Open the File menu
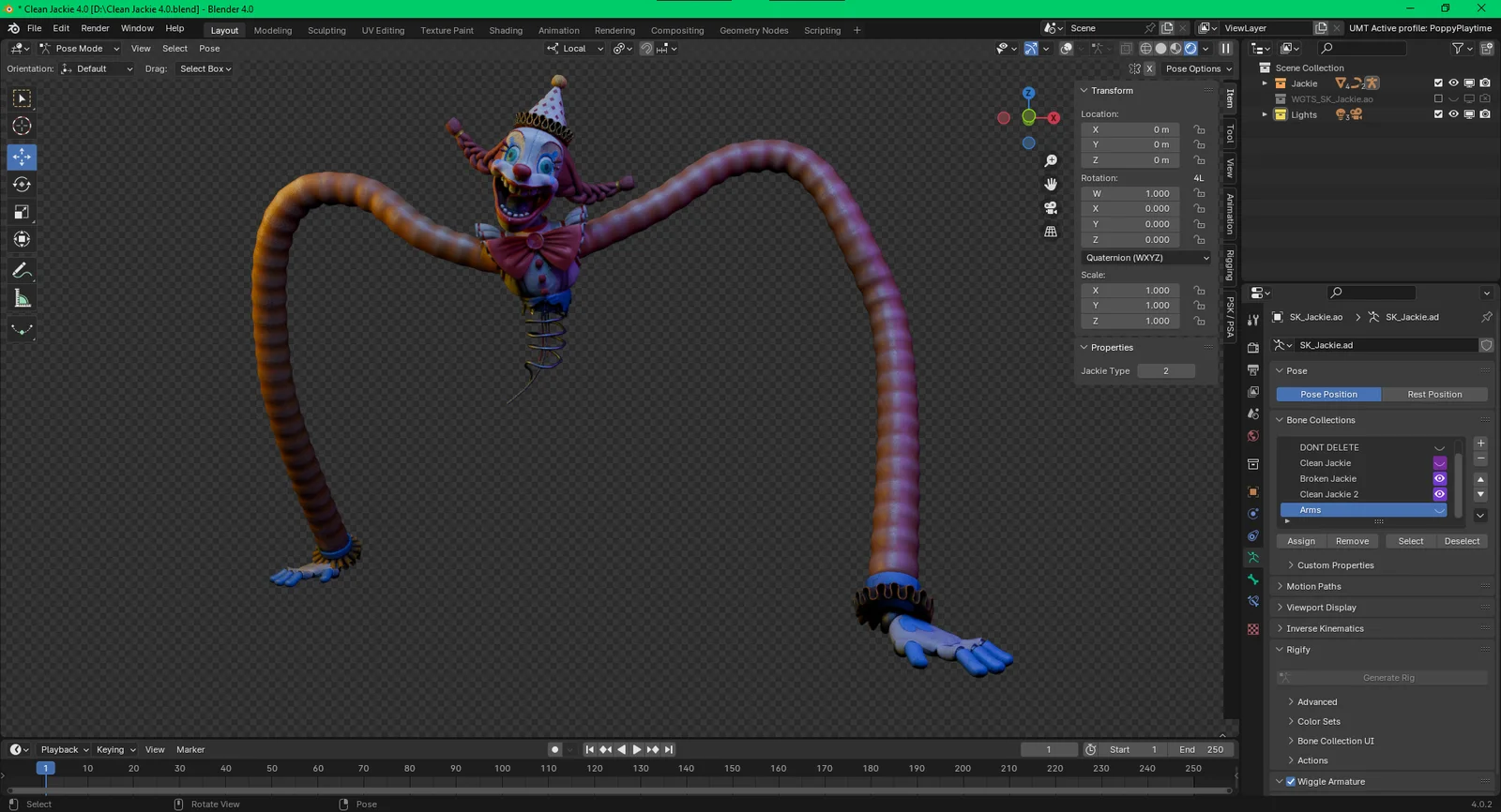 [35, 28]
